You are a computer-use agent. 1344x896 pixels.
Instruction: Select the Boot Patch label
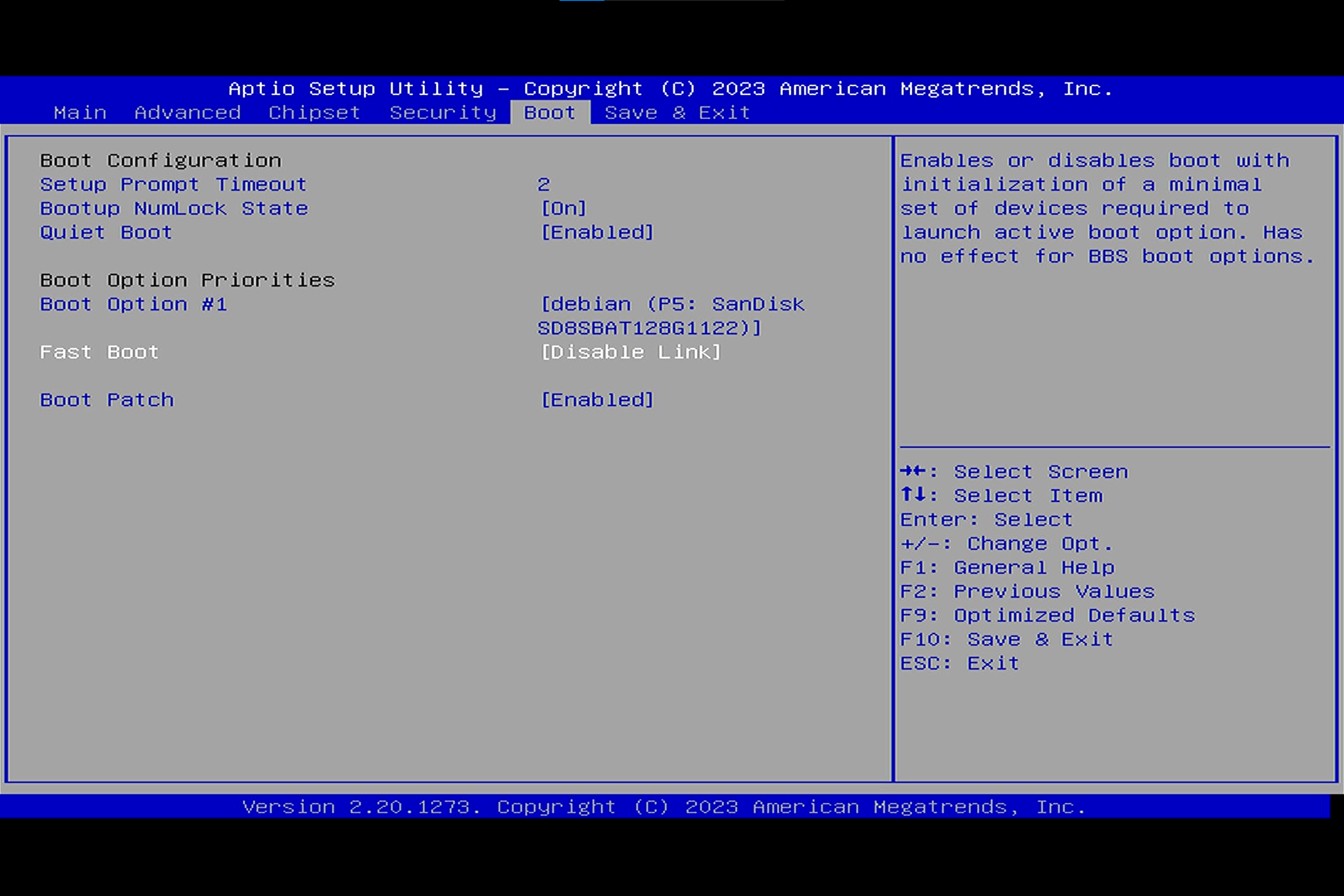point(106,400)
